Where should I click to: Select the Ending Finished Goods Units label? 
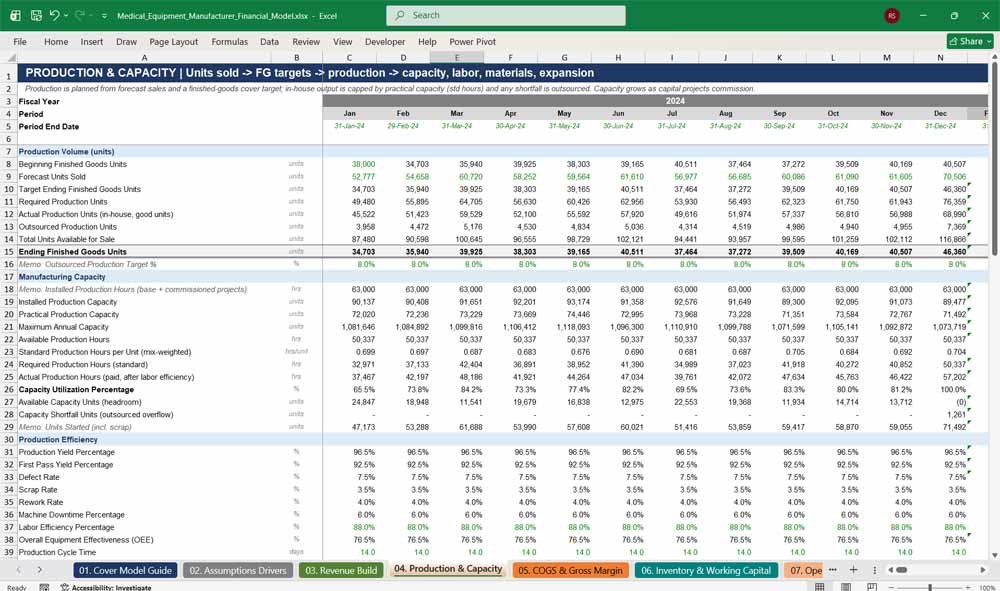(x=72, y=252)
